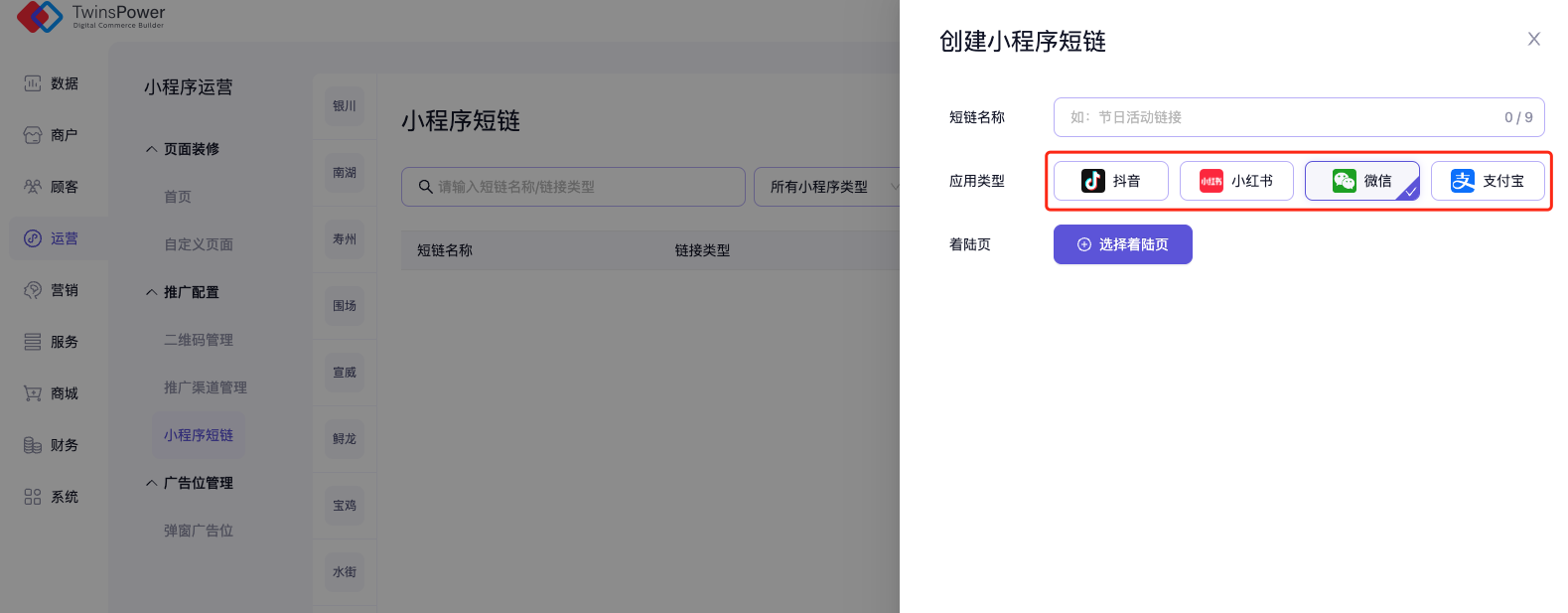Click the 顾客 customers icon

point(33,187)
